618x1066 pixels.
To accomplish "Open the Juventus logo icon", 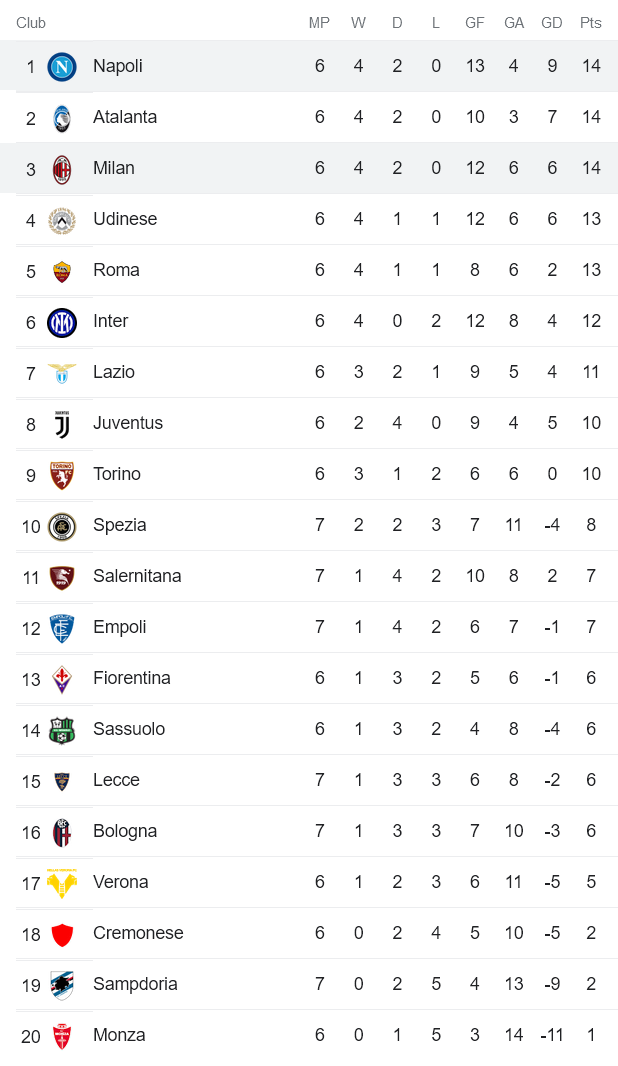I will [x=62, y=424].
